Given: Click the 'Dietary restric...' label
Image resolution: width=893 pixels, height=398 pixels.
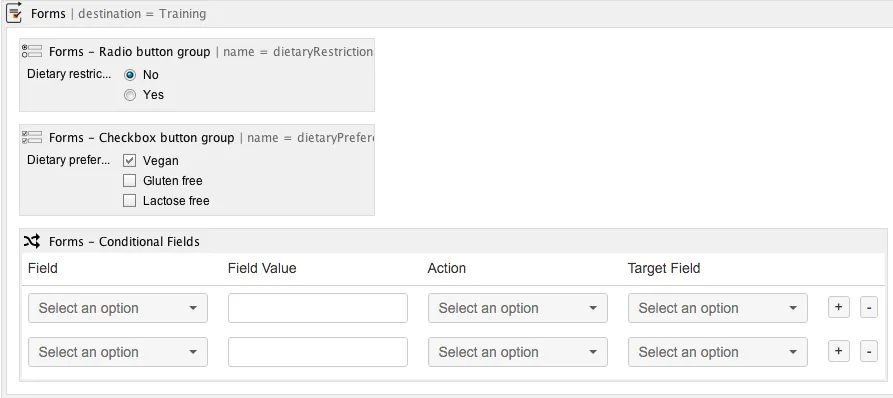Looking at the screenshot, I should pyautogui.click(x=69, y=74).
